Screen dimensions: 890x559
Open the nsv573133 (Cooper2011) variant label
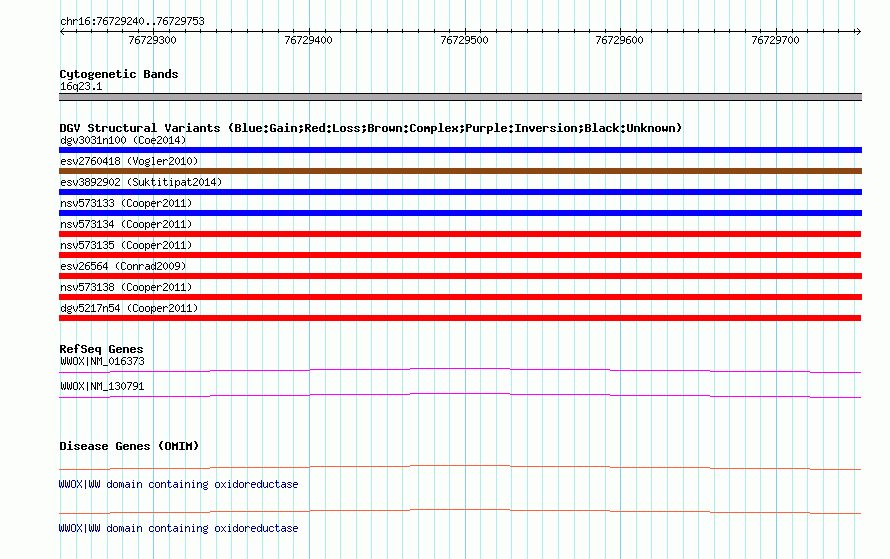point(126,203)
